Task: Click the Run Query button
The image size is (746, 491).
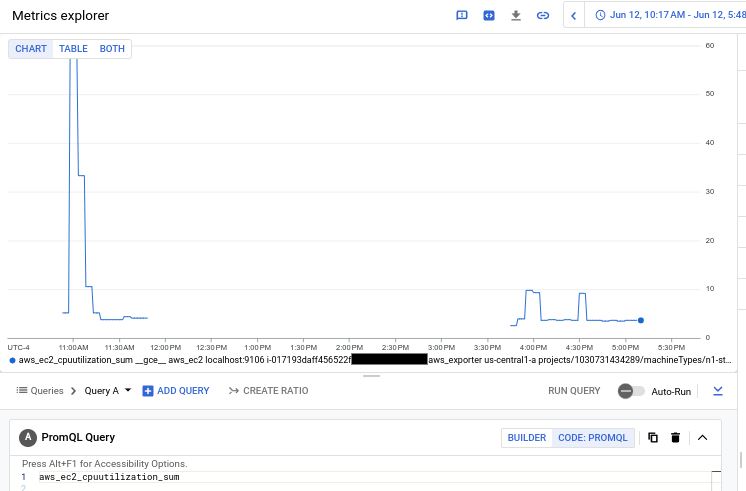Action: tap(574, 391)
